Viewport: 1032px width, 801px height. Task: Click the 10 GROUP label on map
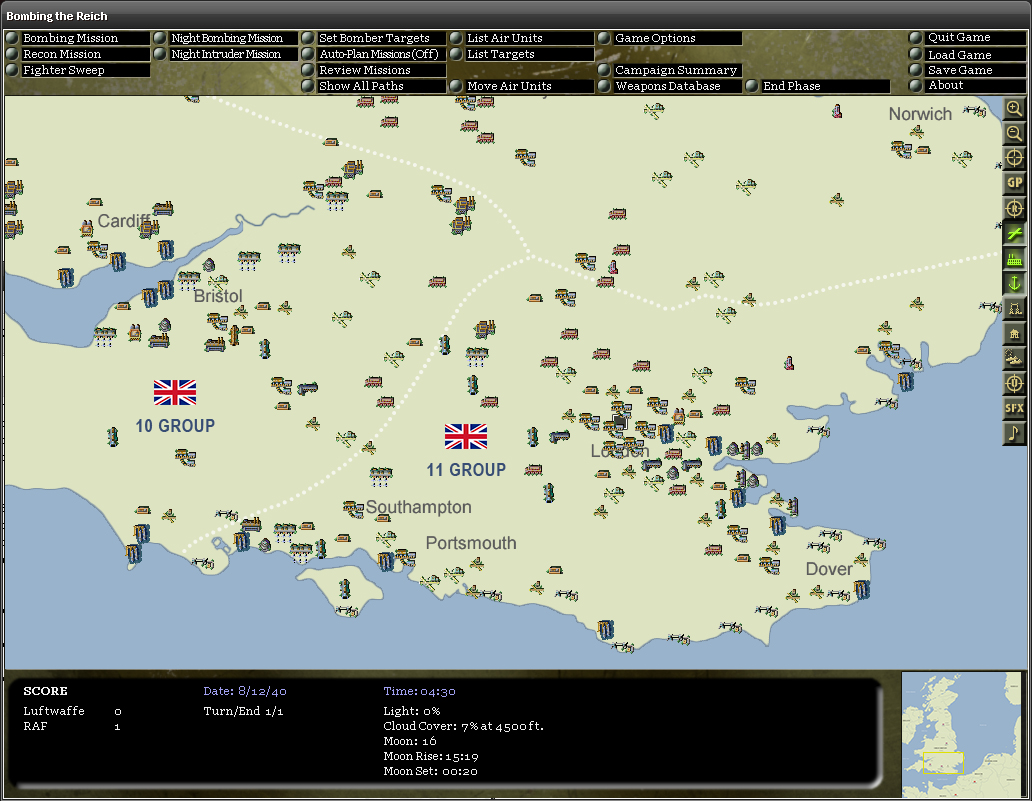pyautogui.click(x=175, y=426)
